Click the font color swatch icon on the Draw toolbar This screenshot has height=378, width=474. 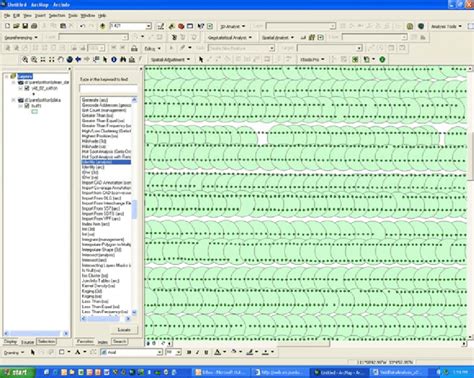click(x=217, y=352)
